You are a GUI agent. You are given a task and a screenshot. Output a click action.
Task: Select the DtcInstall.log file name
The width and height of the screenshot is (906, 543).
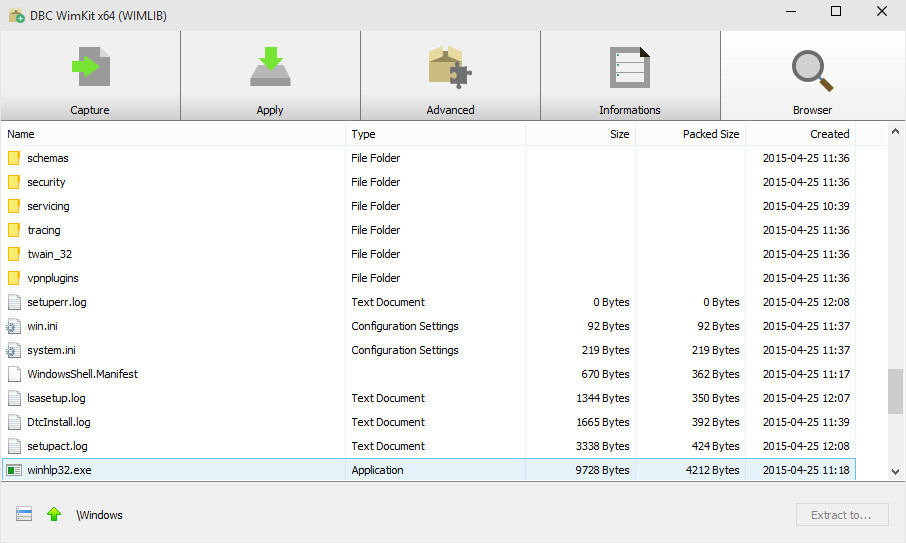59,422
